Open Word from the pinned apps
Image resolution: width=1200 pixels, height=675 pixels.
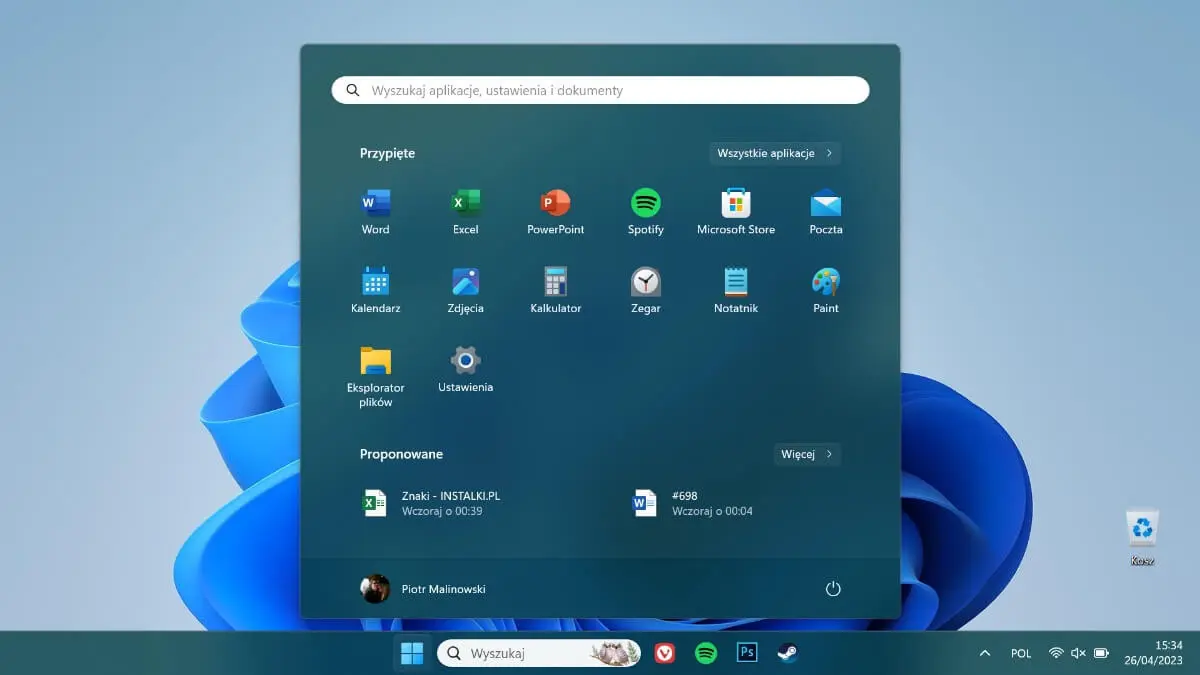375,205
